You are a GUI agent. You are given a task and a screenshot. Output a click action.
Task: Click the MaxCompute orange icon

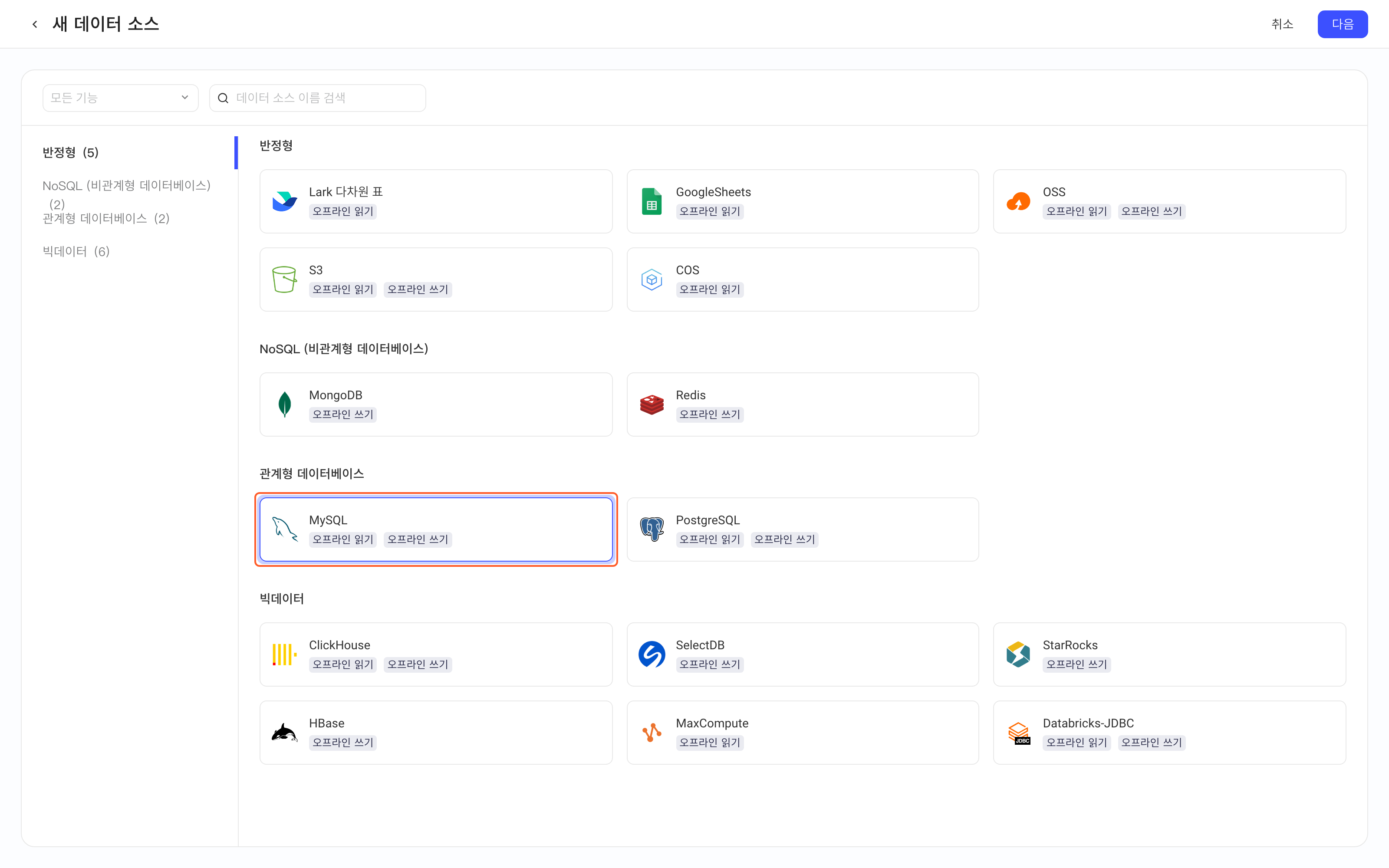pyautogui.click(x=652, y=733)
